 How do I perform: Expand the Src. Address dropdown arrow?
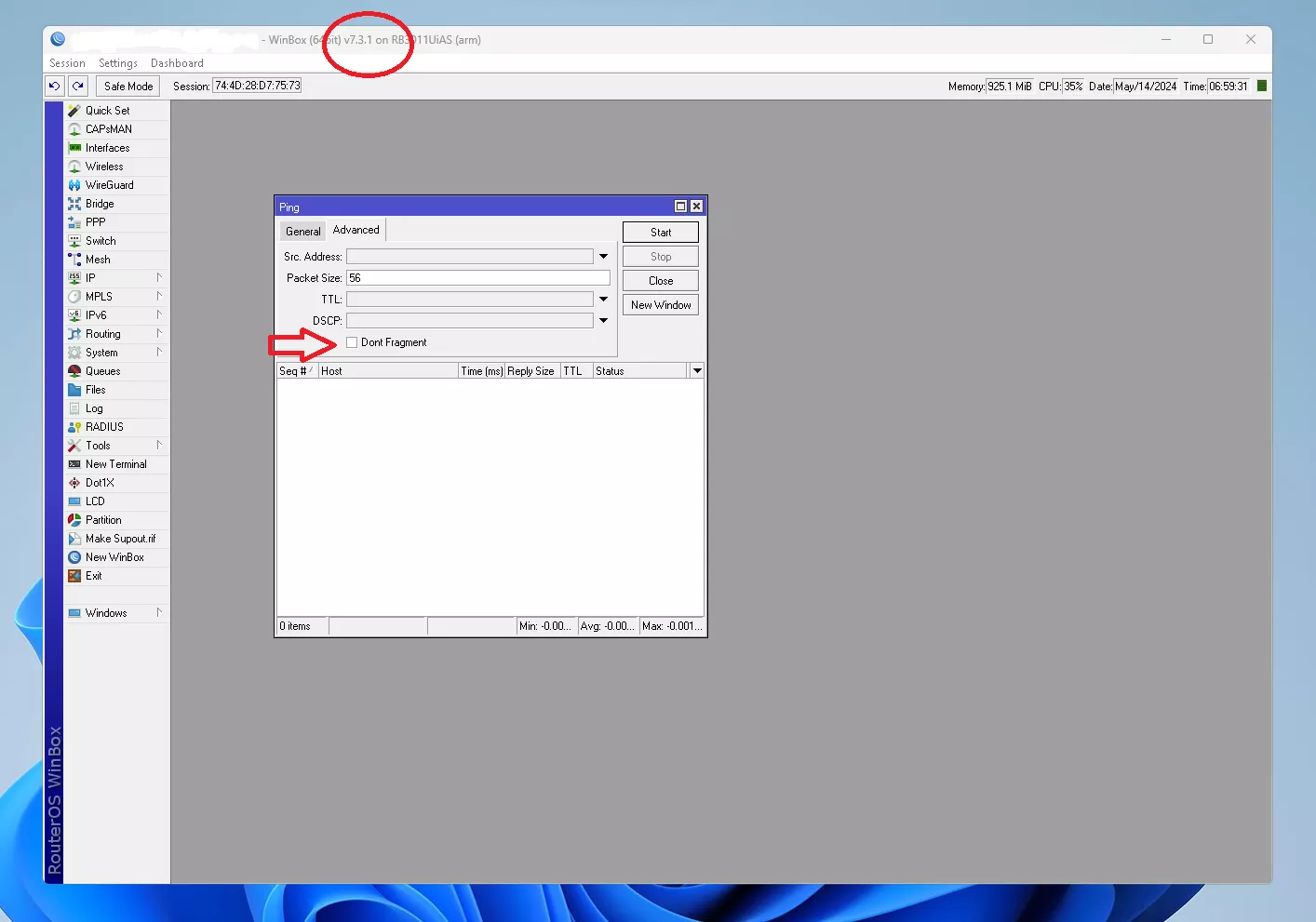tap(604, 257)
